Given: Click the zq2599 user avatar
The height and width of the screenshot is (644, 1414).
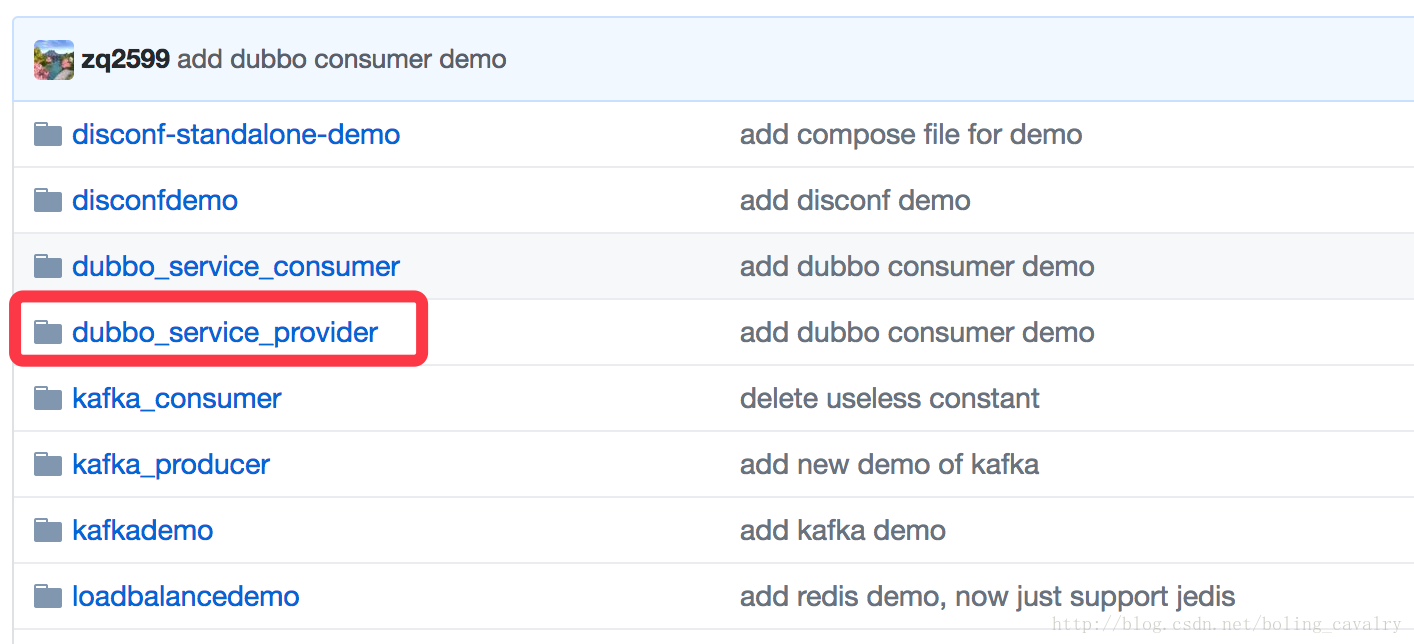Looking at the screenshot, I should click(54, 60).
